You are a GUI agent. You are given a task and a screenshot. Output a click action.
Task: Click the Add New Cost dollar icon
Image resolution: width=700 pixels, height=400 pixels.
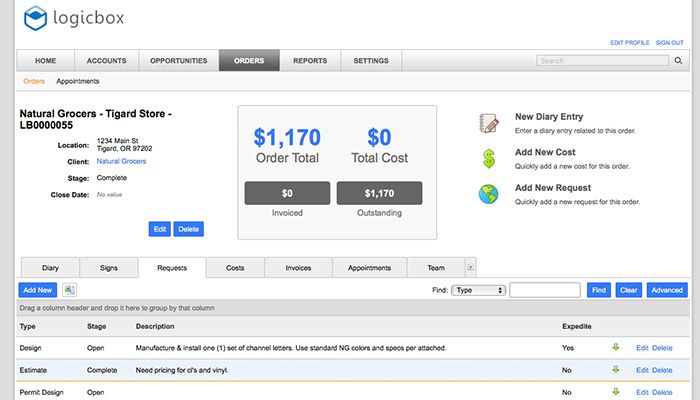click(x=488, y=158)
